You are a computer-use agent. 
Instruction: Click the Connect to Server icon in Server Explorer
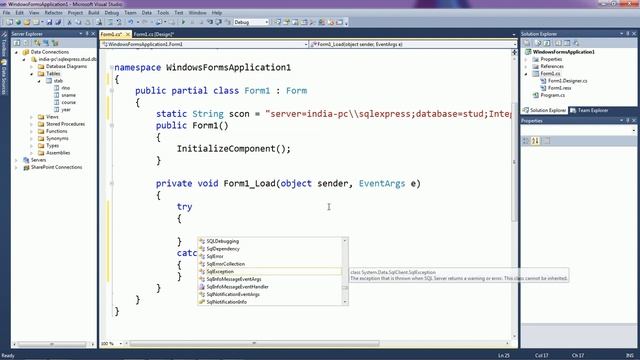[46, 43]
